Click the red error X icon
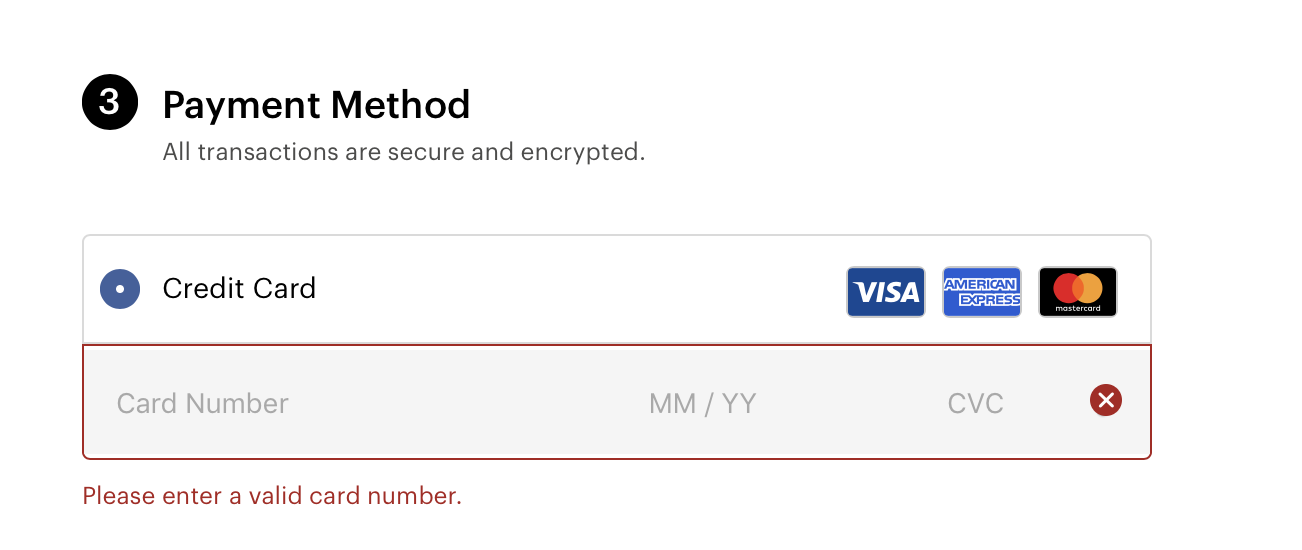 [1105, 401]
